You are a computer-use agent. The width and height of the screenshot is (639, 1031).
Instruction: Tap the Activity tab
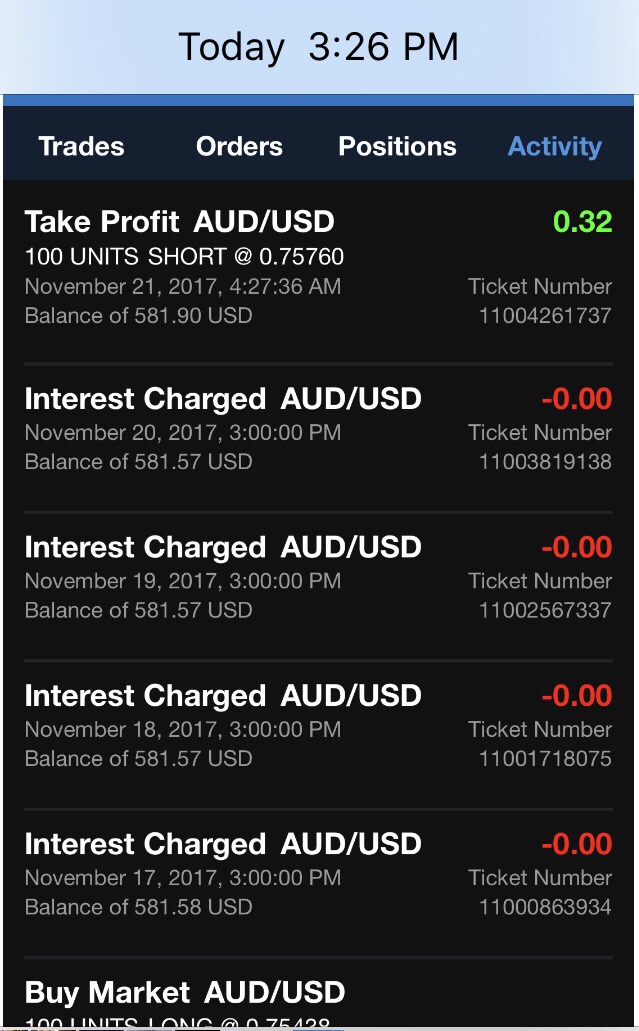(x=554, y=146)
